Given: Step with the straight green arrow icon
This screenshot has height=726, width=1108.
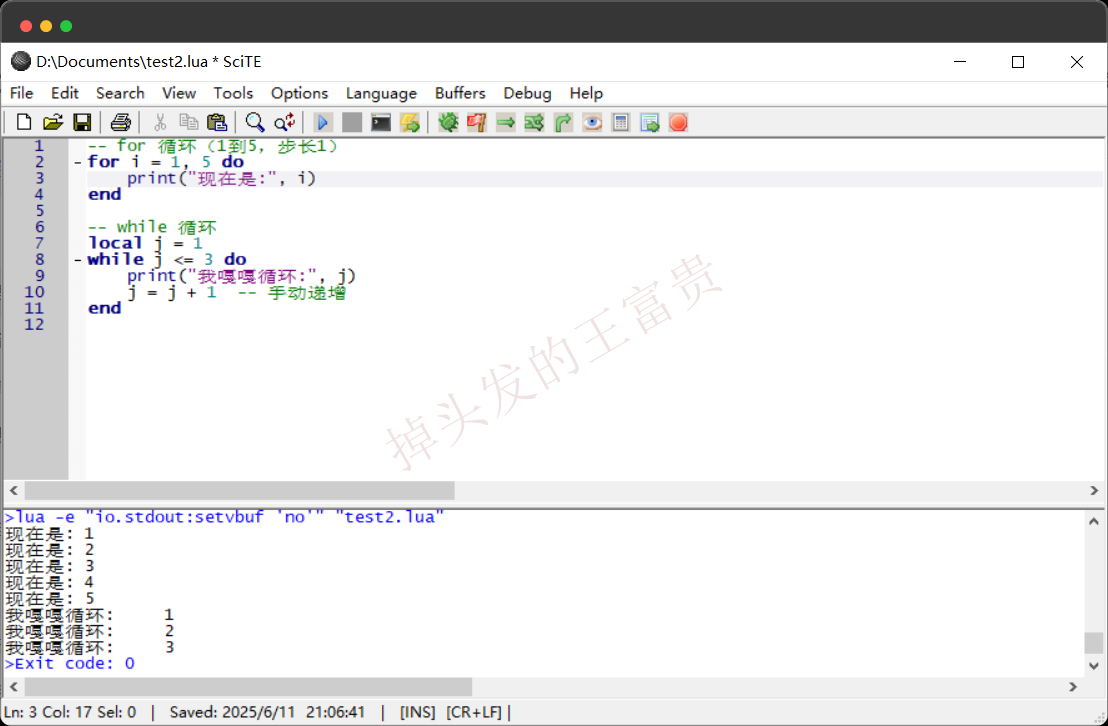Looking at the screenshot, I should click(506, 122).
